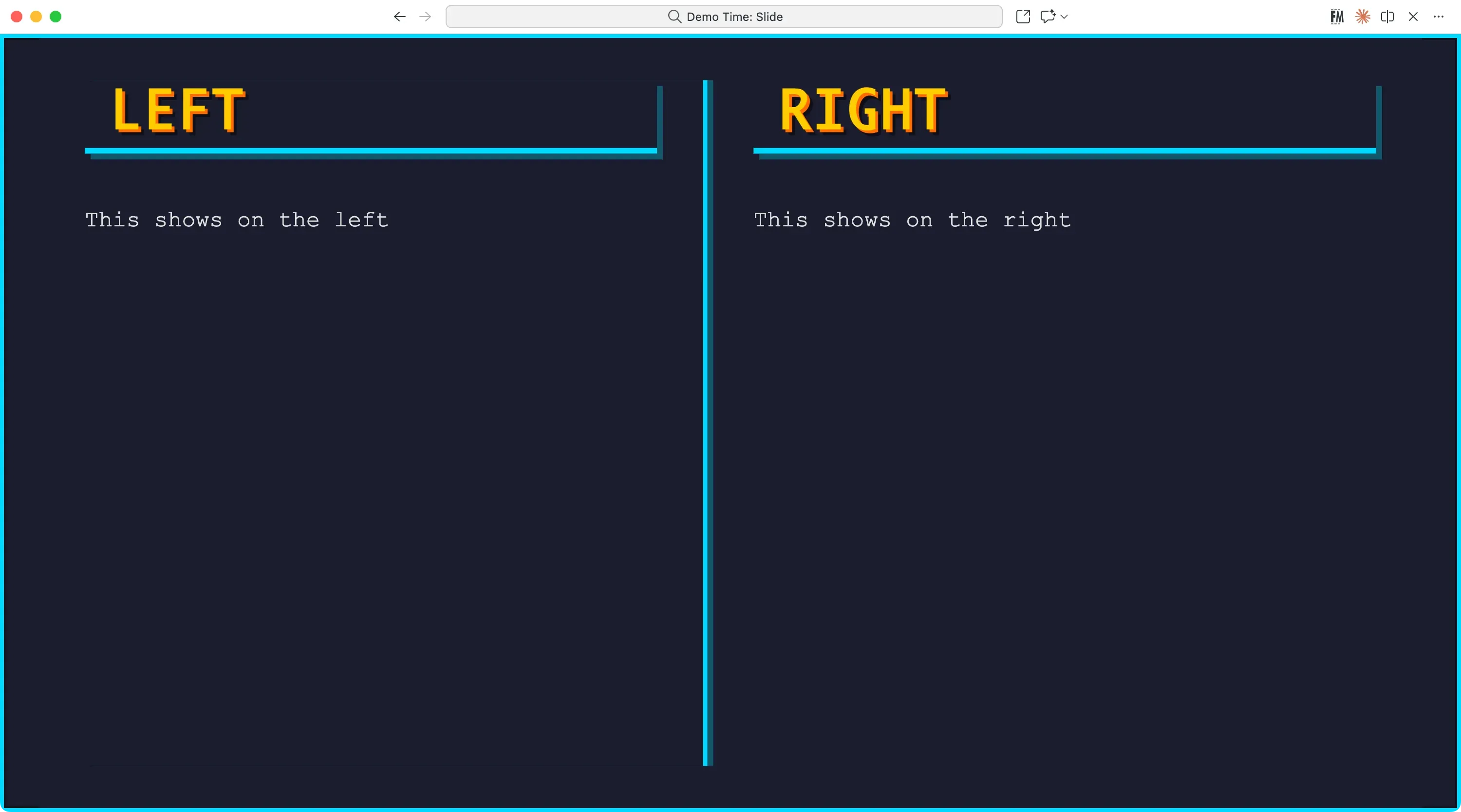The width and height of the screenshot is (1461, 812).
Task: Expand the chevron next to chat icon
Action: [1064, 17]
